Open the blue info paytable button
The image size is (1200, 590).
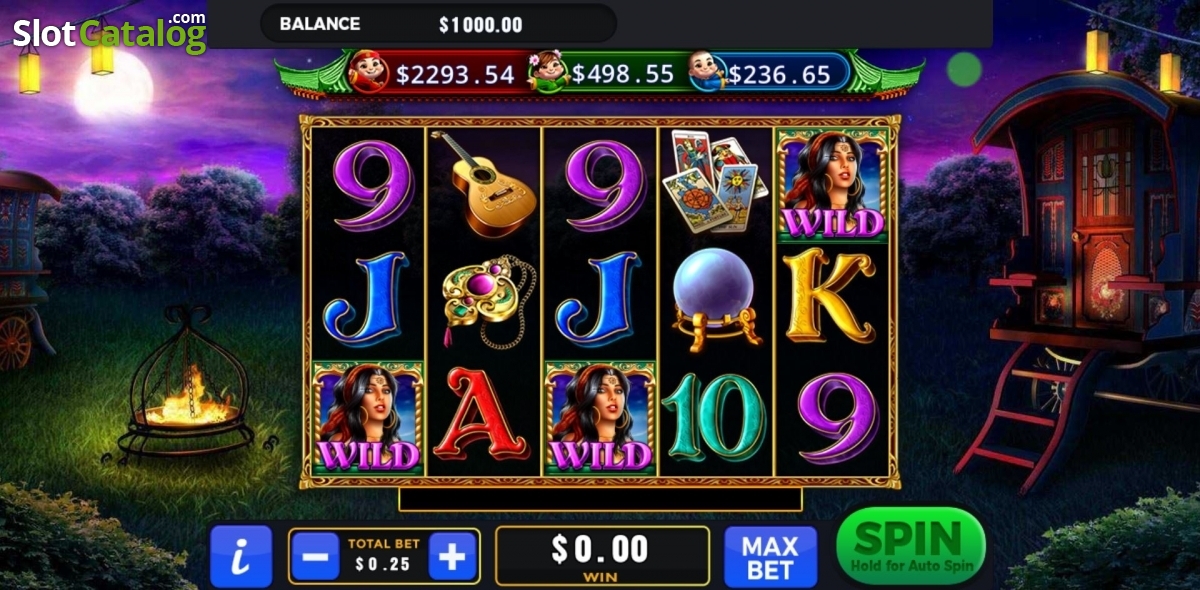coord(241,556)
